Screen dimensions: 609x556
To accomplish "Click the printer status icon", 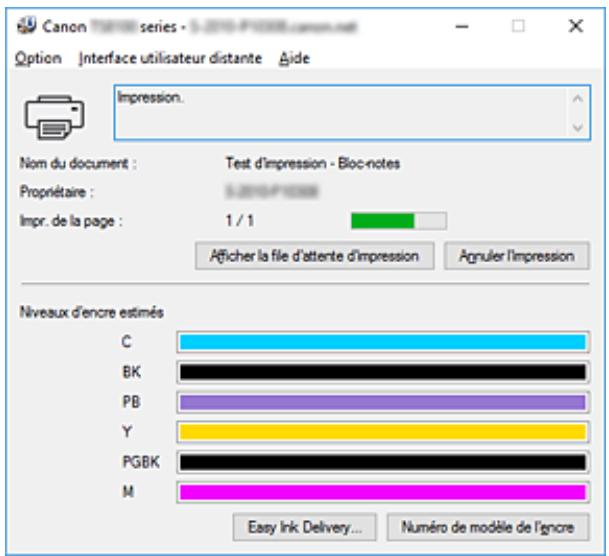I will (x=54, y=117).
